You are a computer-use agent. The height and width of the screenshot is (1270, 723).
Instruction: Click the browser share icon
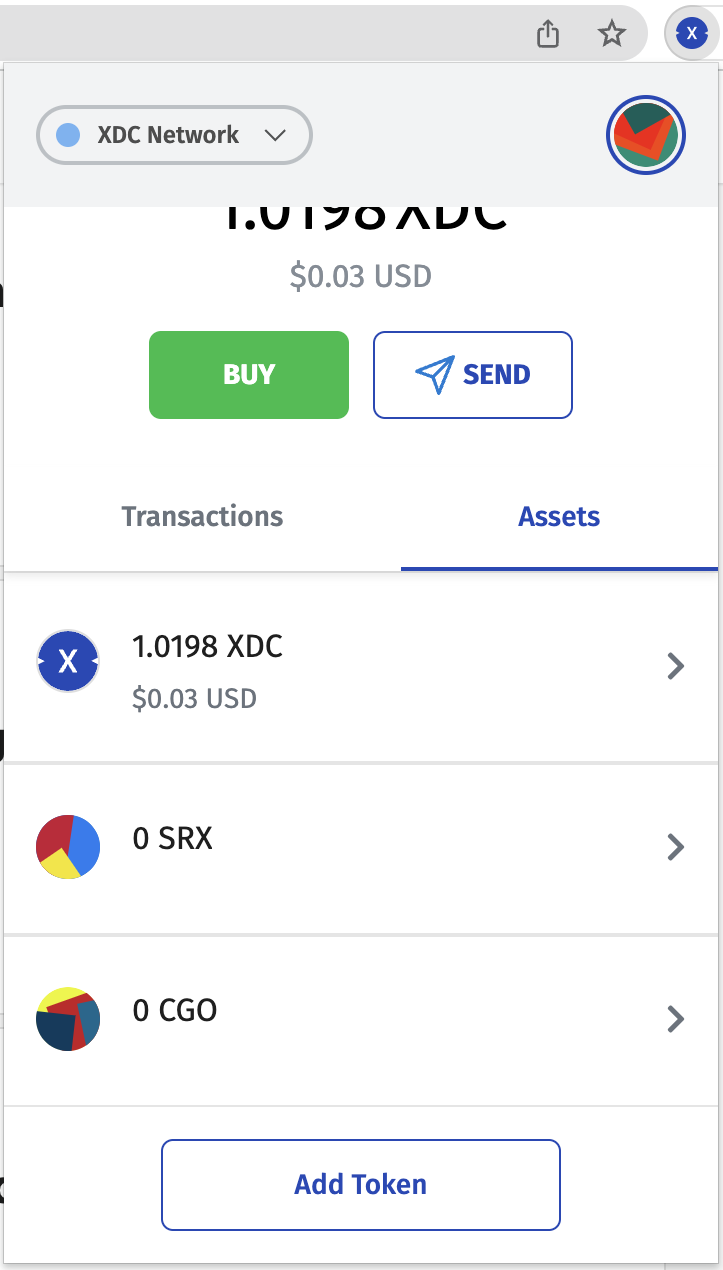(547, 34)
